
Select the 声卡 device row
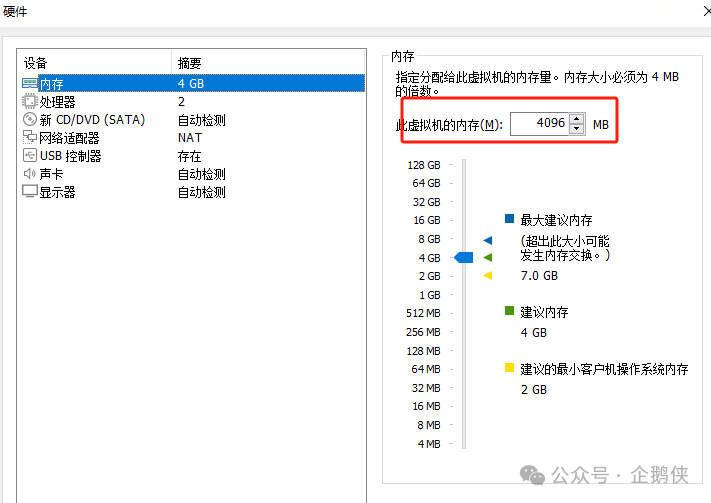click(193, 174)
